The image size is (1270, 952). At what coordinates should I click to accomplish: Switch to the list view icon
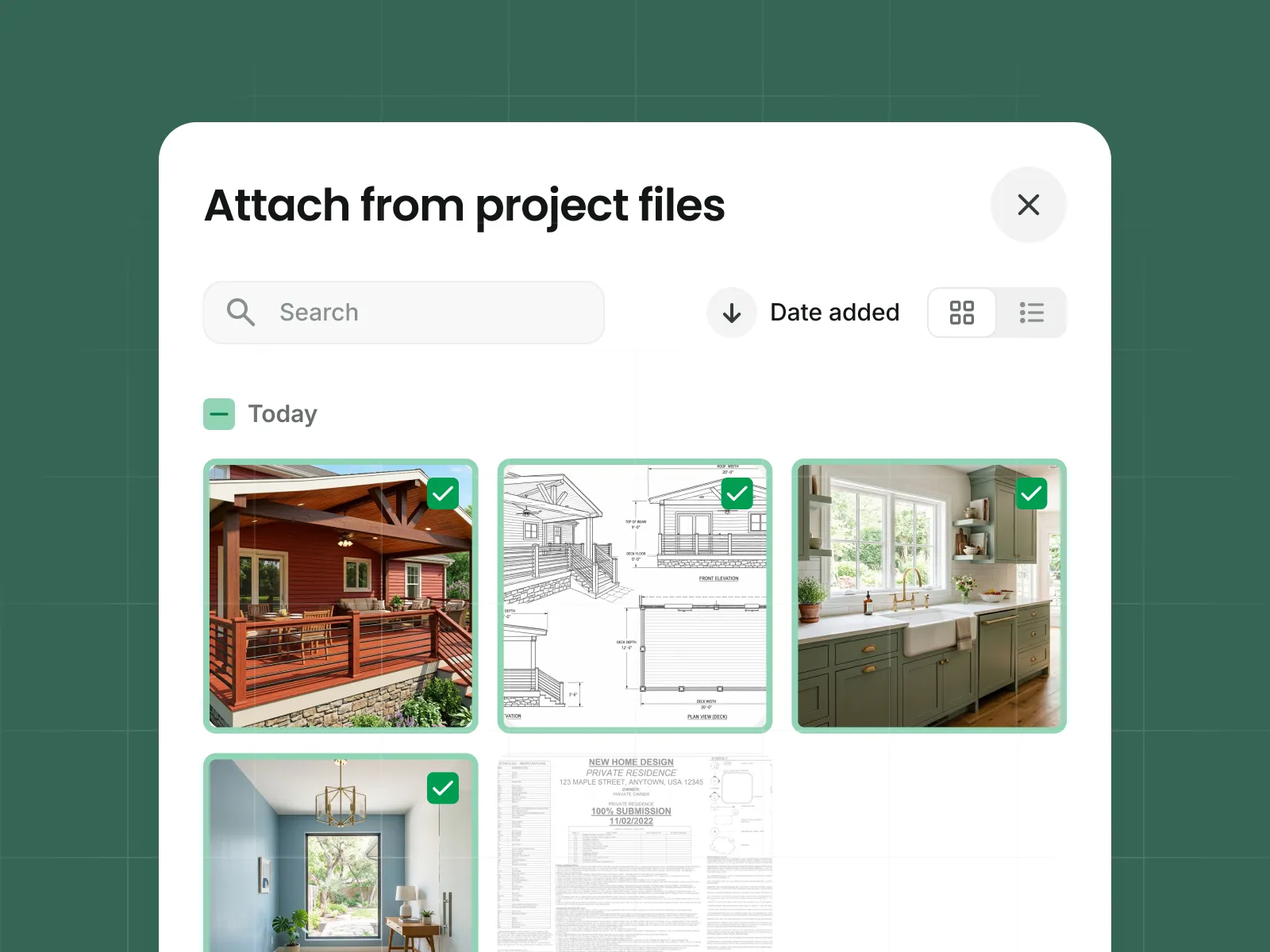[1031, 313]
